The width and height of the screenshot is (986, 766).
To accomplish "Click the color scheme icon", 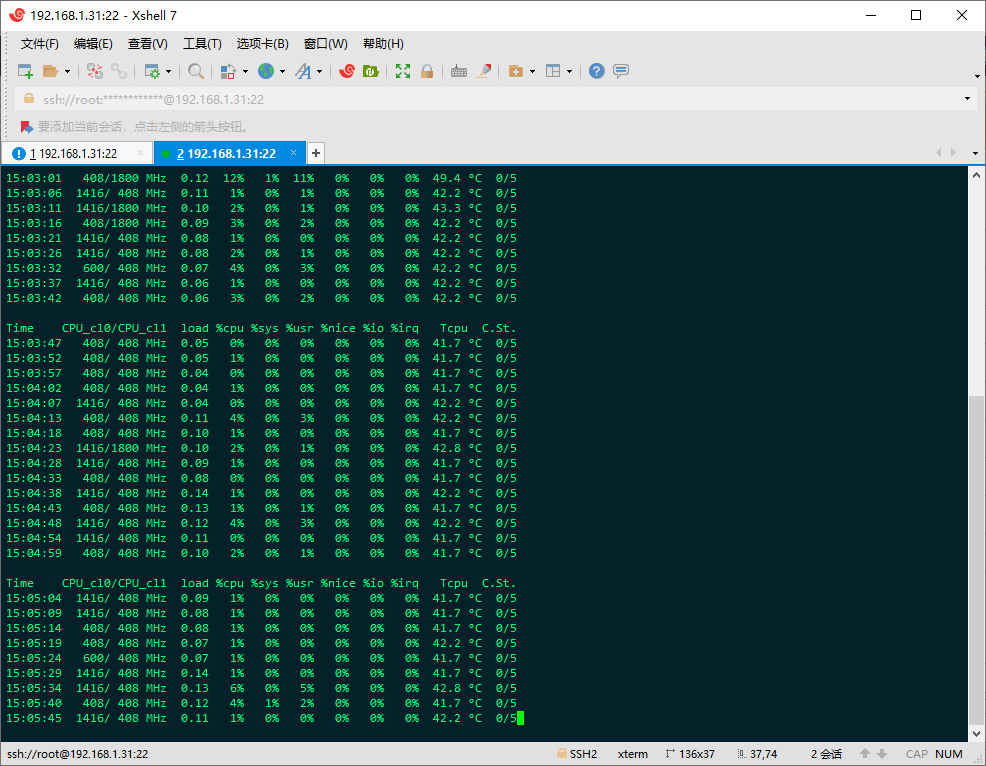I will coord(228,71).
